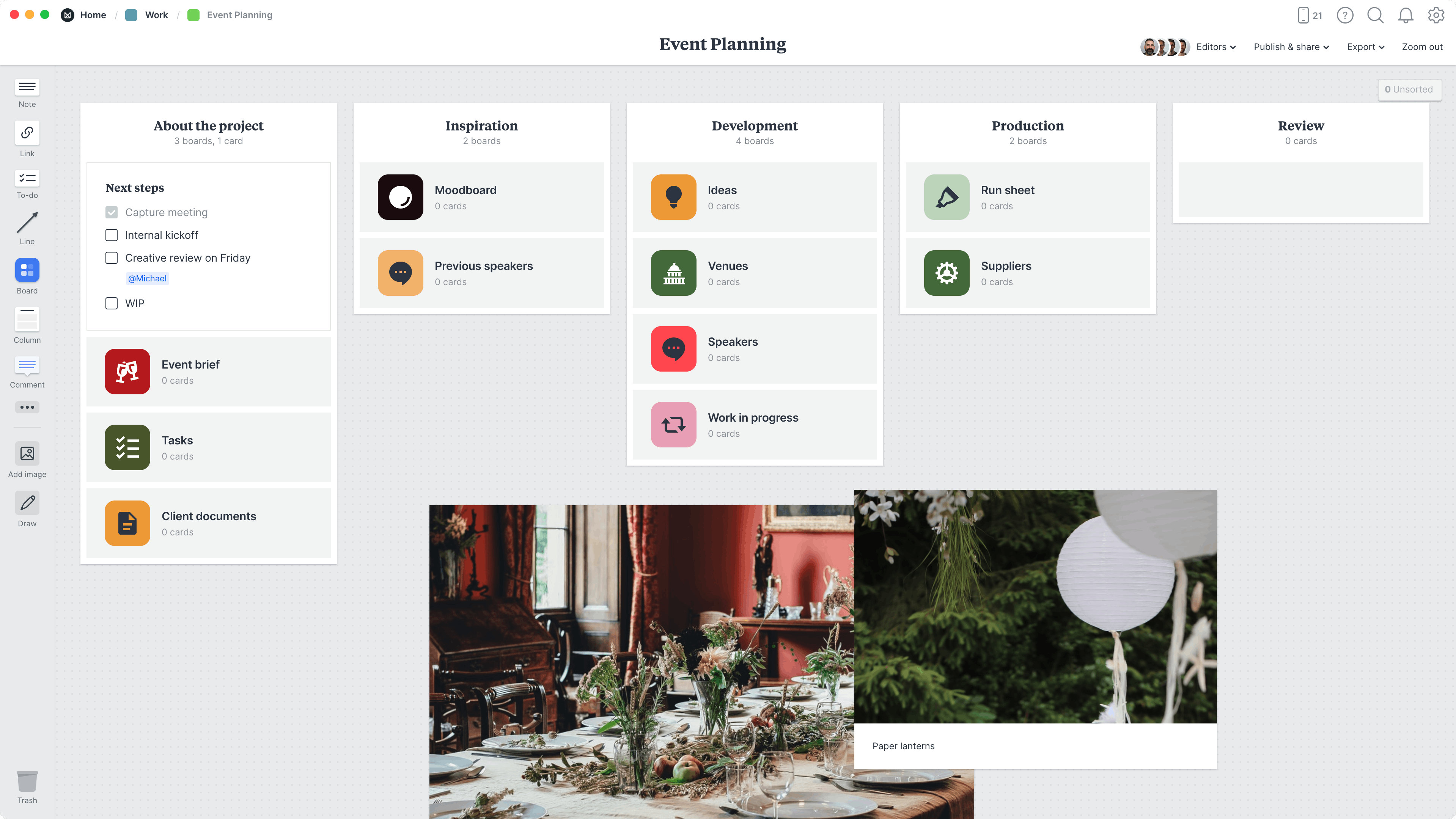Expand the Editors dropdown
The width and height of the screenshot is (1456, 819).
[1216, 47]
